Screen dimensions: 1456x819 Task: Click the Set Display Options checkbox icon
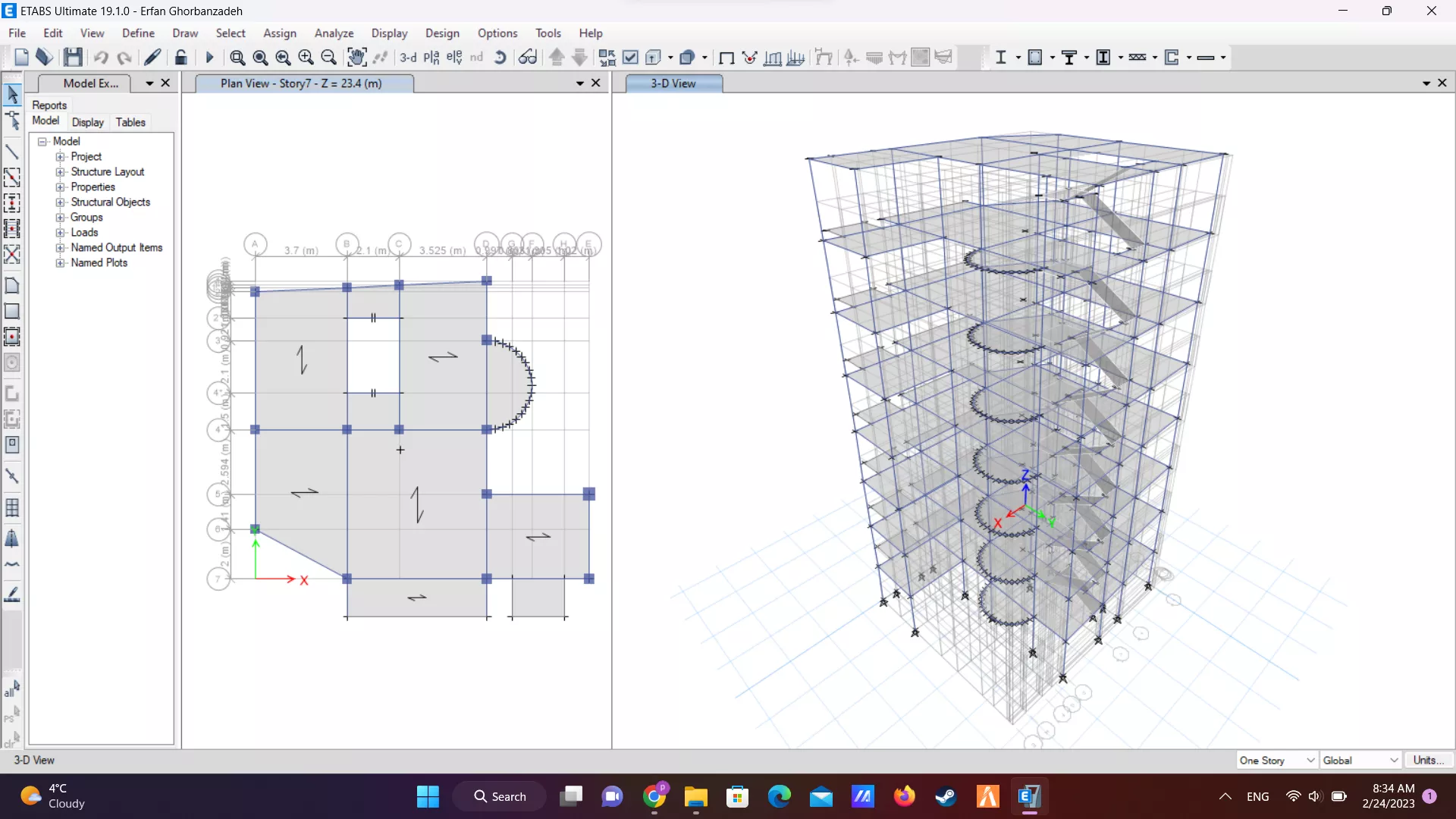(630, 57)
